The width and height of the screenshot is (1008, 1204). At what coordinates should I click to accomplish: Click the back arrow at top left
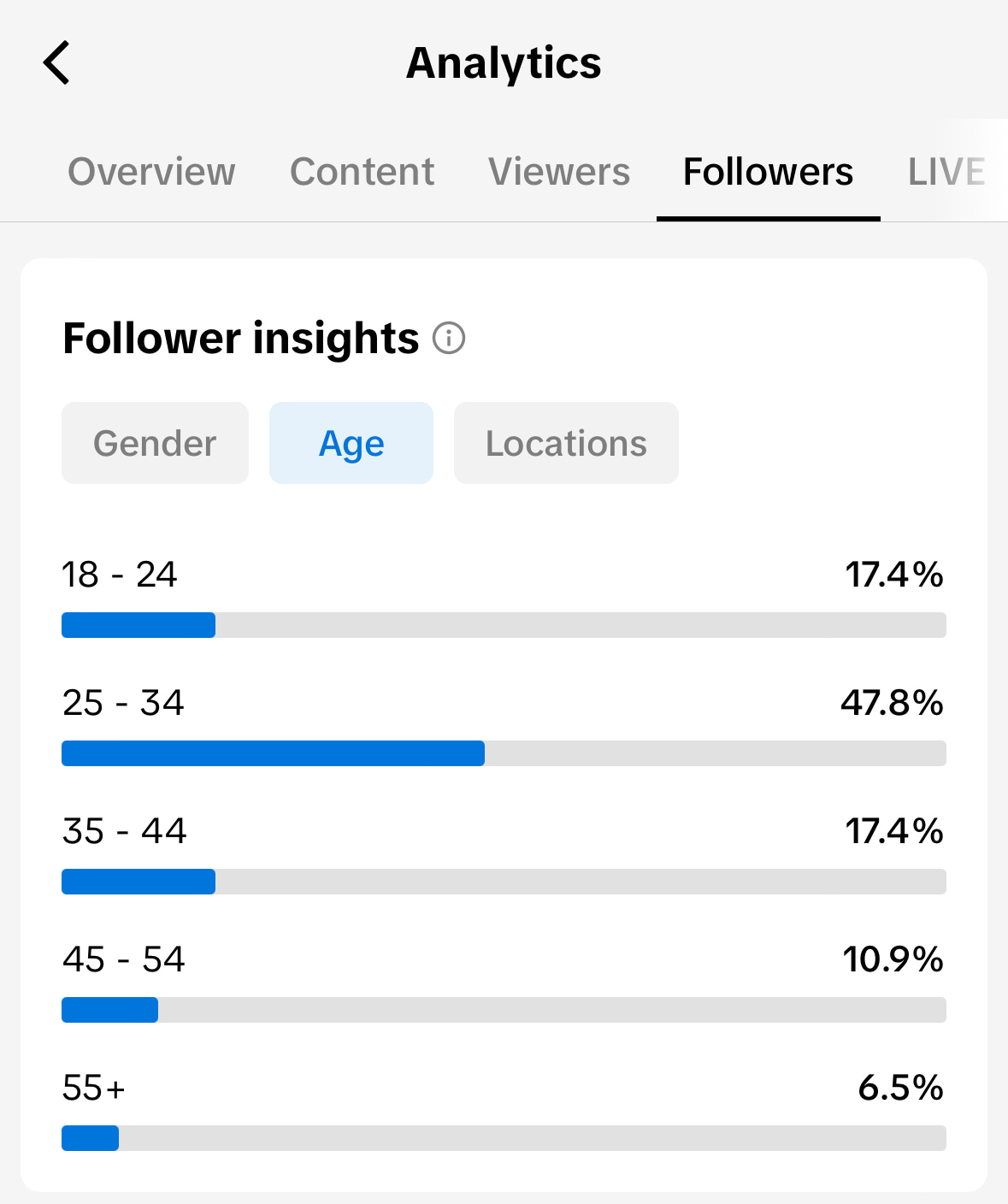pos(56,62)
